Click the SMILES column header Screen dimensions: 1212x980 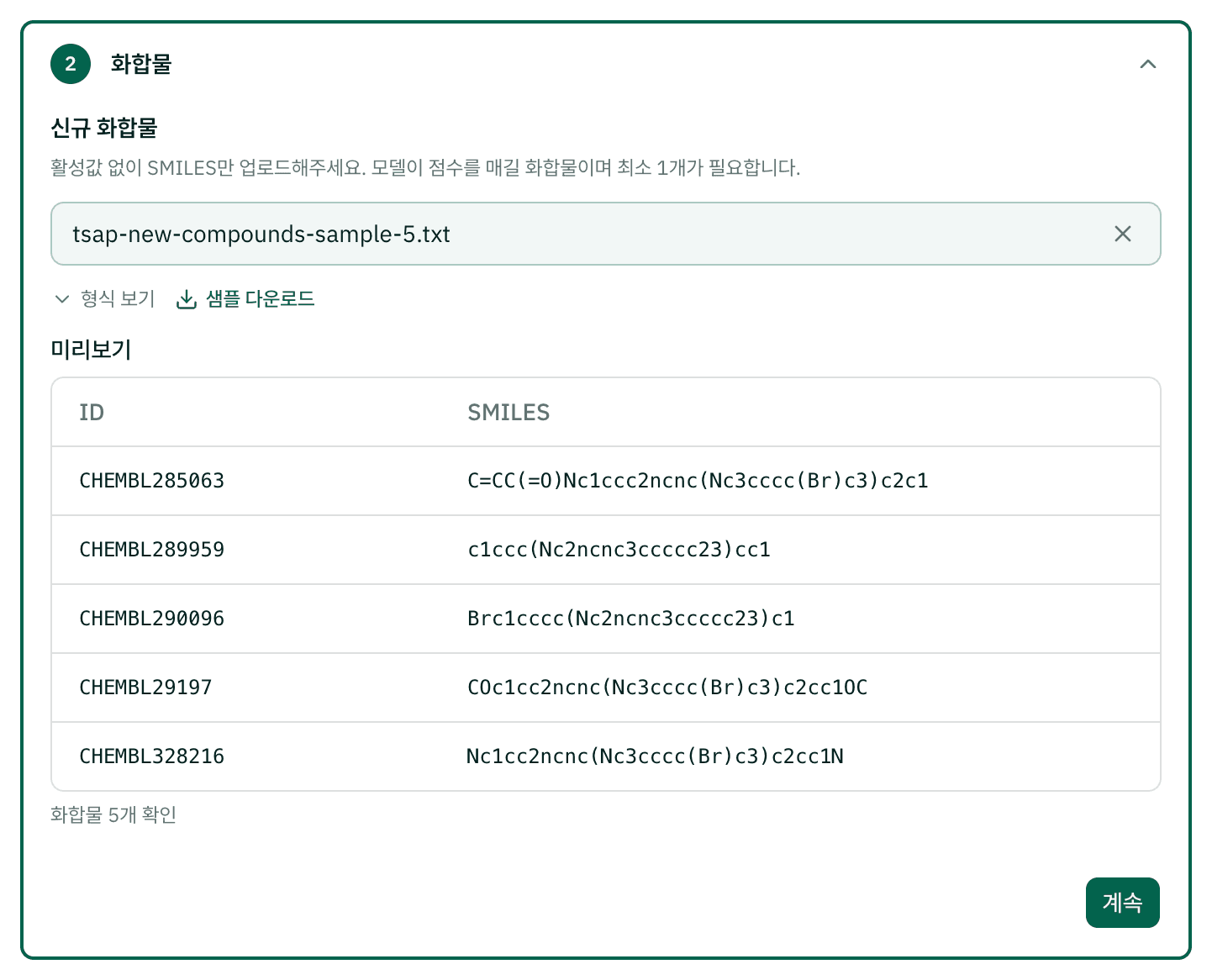coord(509,413)
